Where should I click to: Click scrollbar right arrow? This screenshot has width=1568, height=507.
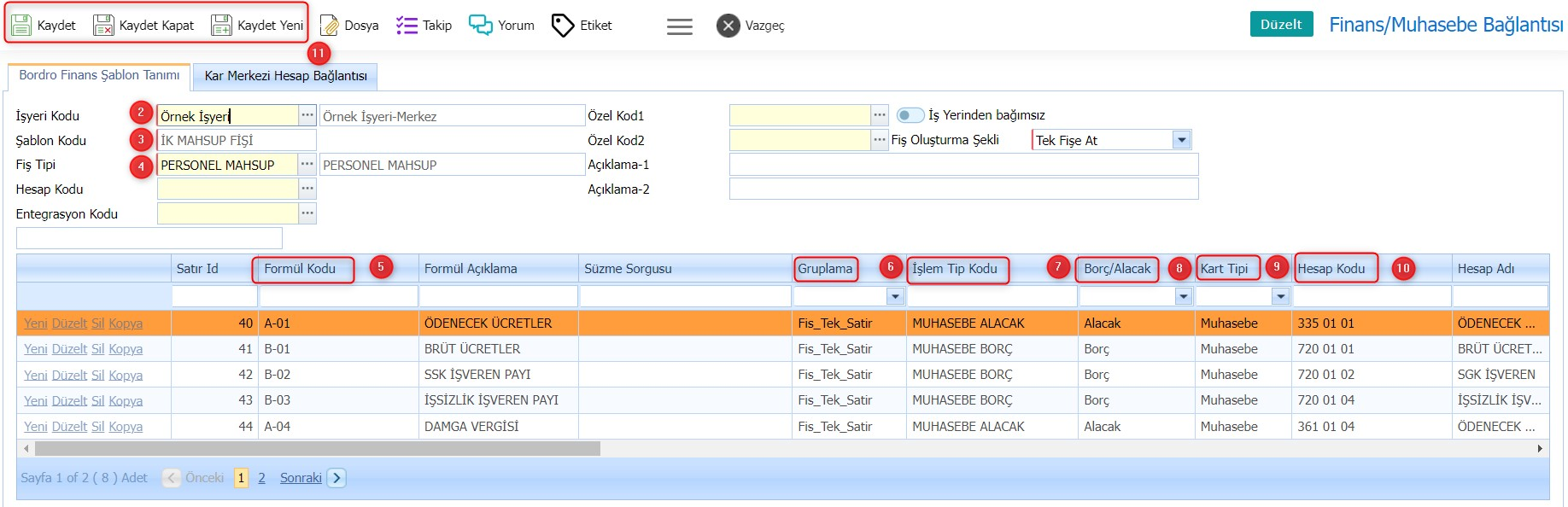tap(1540, 448)
